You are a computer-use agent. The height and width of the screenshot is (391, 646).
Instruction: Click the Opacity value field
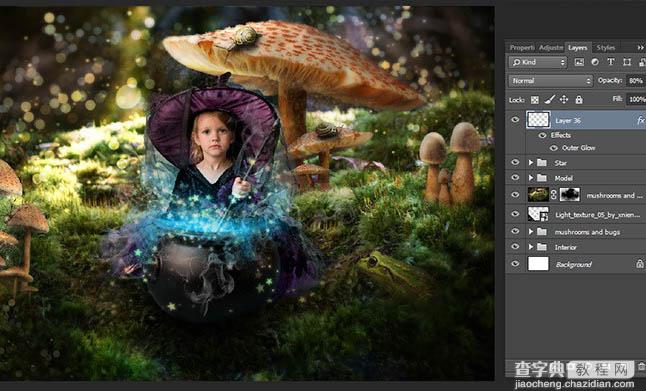(636, 81)
